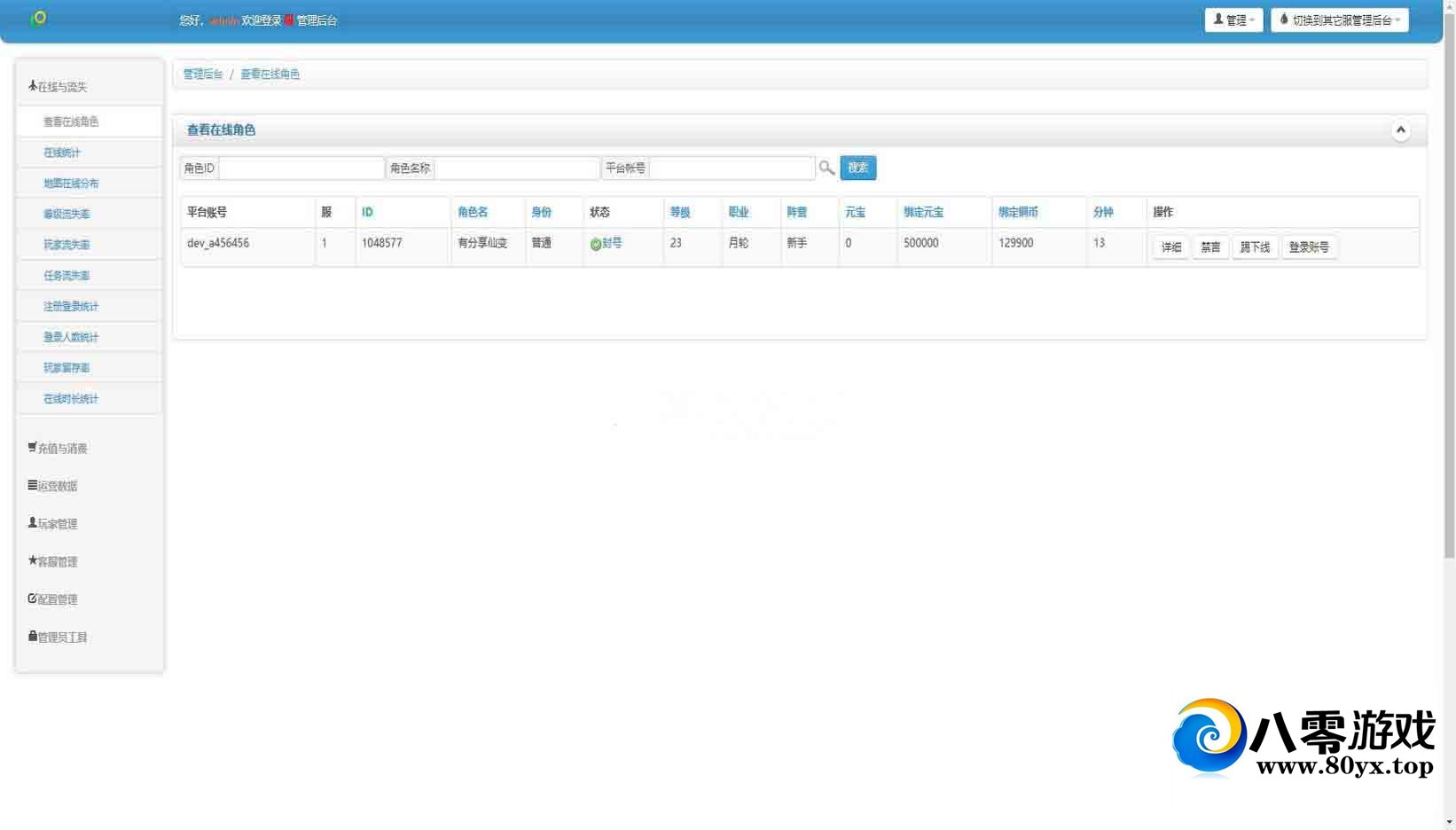This screenshot has height=830, width=1456.
Task: Focus the 平台帐号 input field
Action: point(732,168)
